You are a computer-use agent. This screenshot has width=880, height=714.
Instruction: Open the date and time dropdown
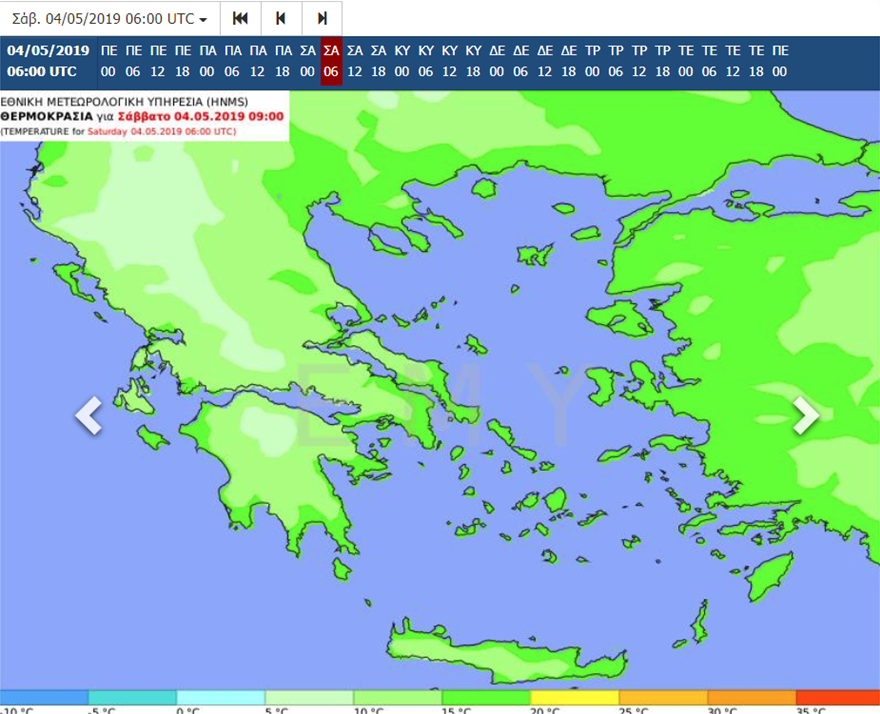[110, 19]
